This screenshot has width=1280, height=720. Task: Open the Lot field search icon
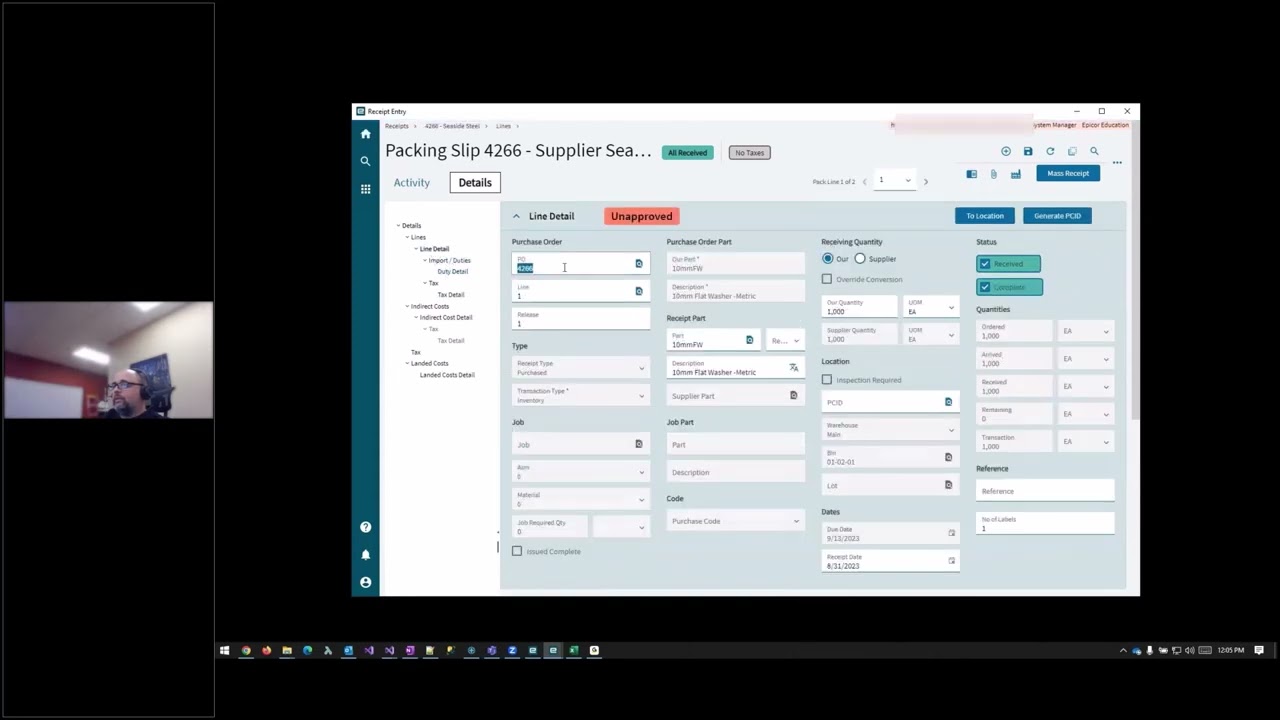(948, 485)
